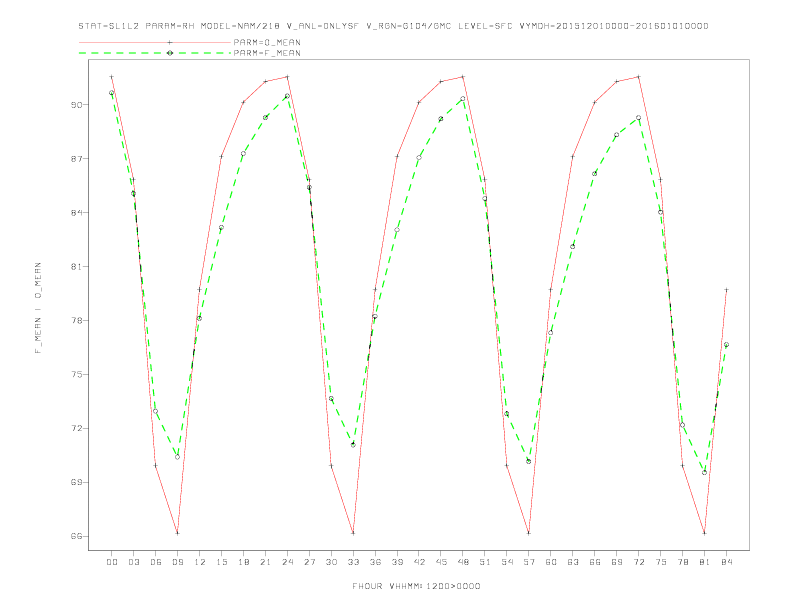Click the y-axis tick label 66
792x612 pixels.
point(76,536)
